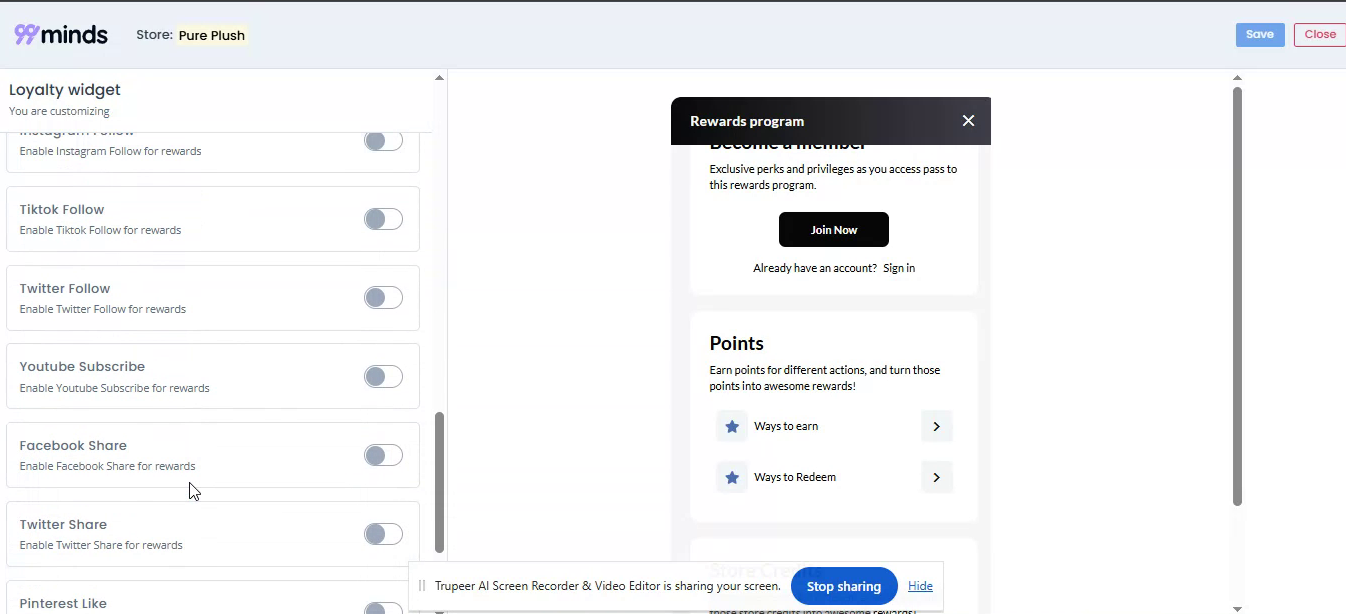Click the 99minds logo
This screenshot has width=1346, height=614.
61,34
